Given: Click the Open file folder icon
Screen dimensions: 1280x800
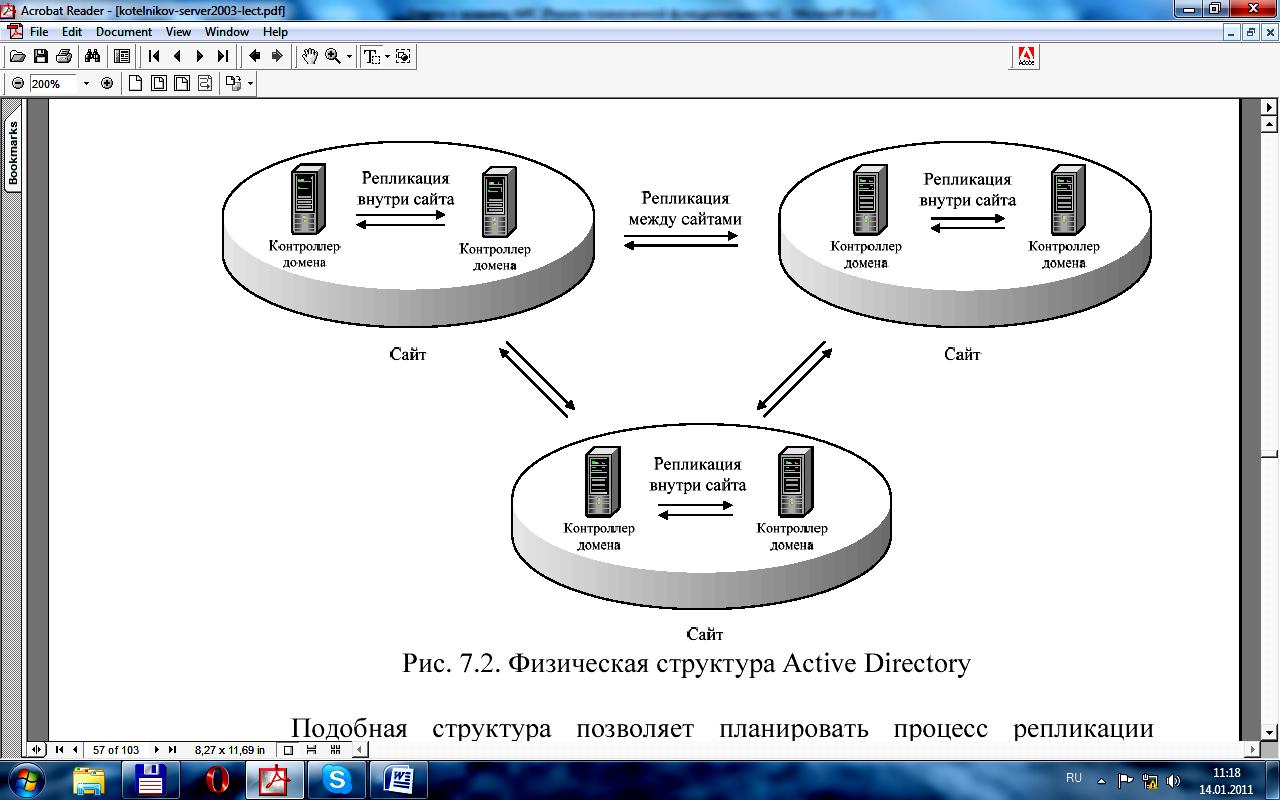Looking at the screenshot, I should [x=17, y=57].
